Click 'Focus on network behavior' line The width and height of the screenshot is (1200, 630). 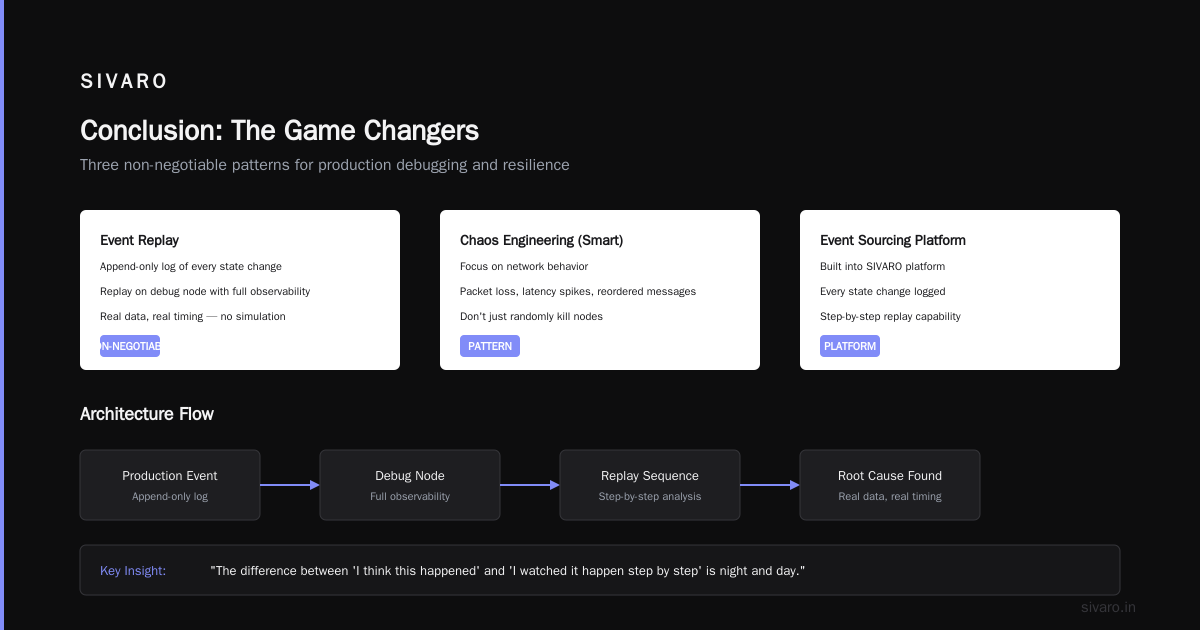[x=524, y=267]
